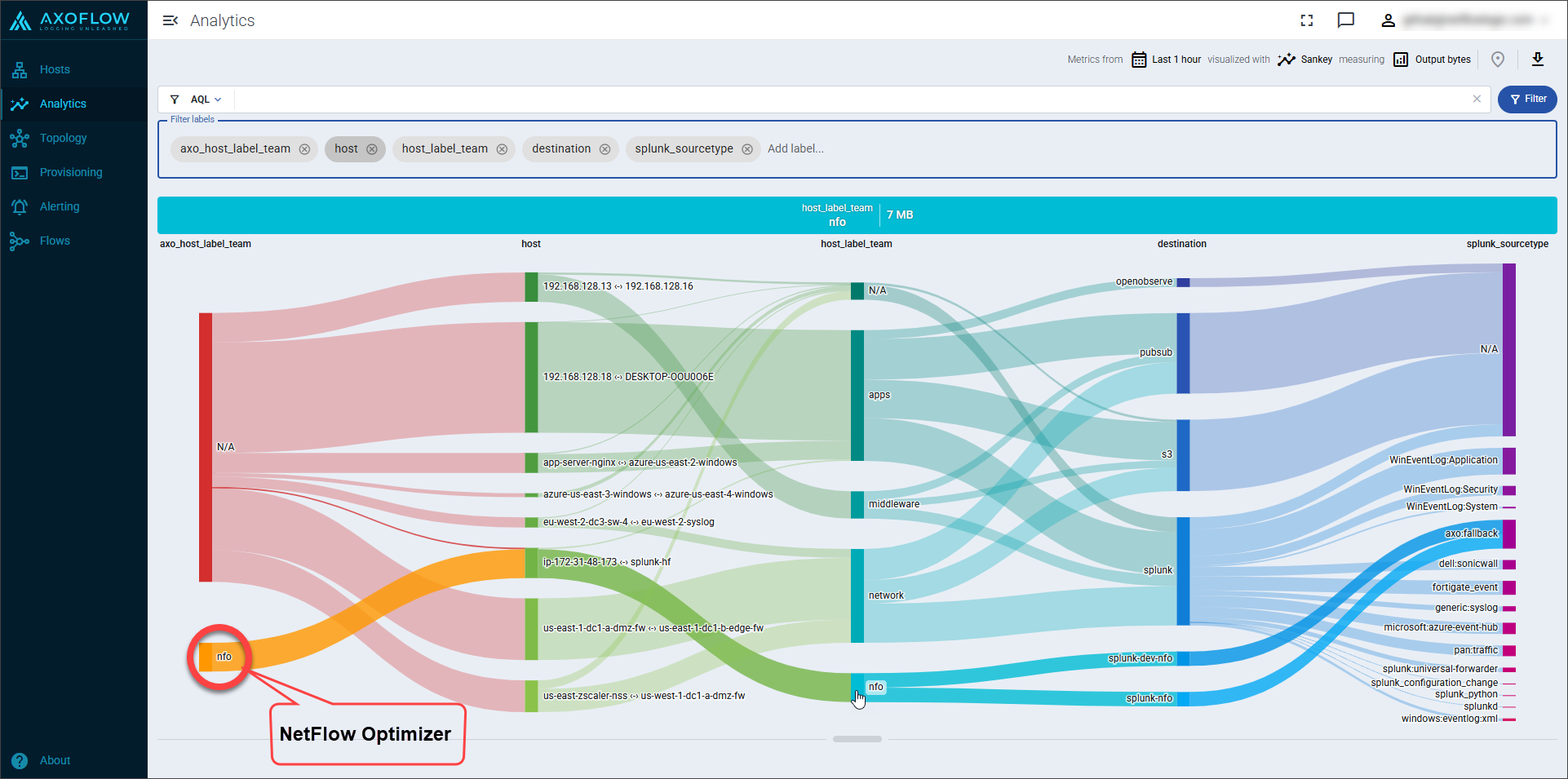Screen dimensions: 1568x779
Task: Collapse the sidebar with the menu icon
Action: [x=170, y=20]
